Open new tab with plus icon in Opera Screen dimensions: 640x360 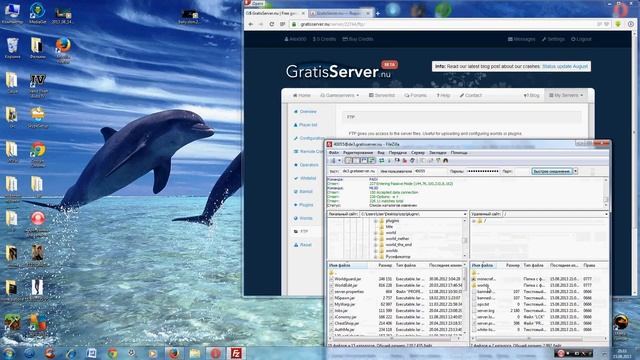coord(378,13)
